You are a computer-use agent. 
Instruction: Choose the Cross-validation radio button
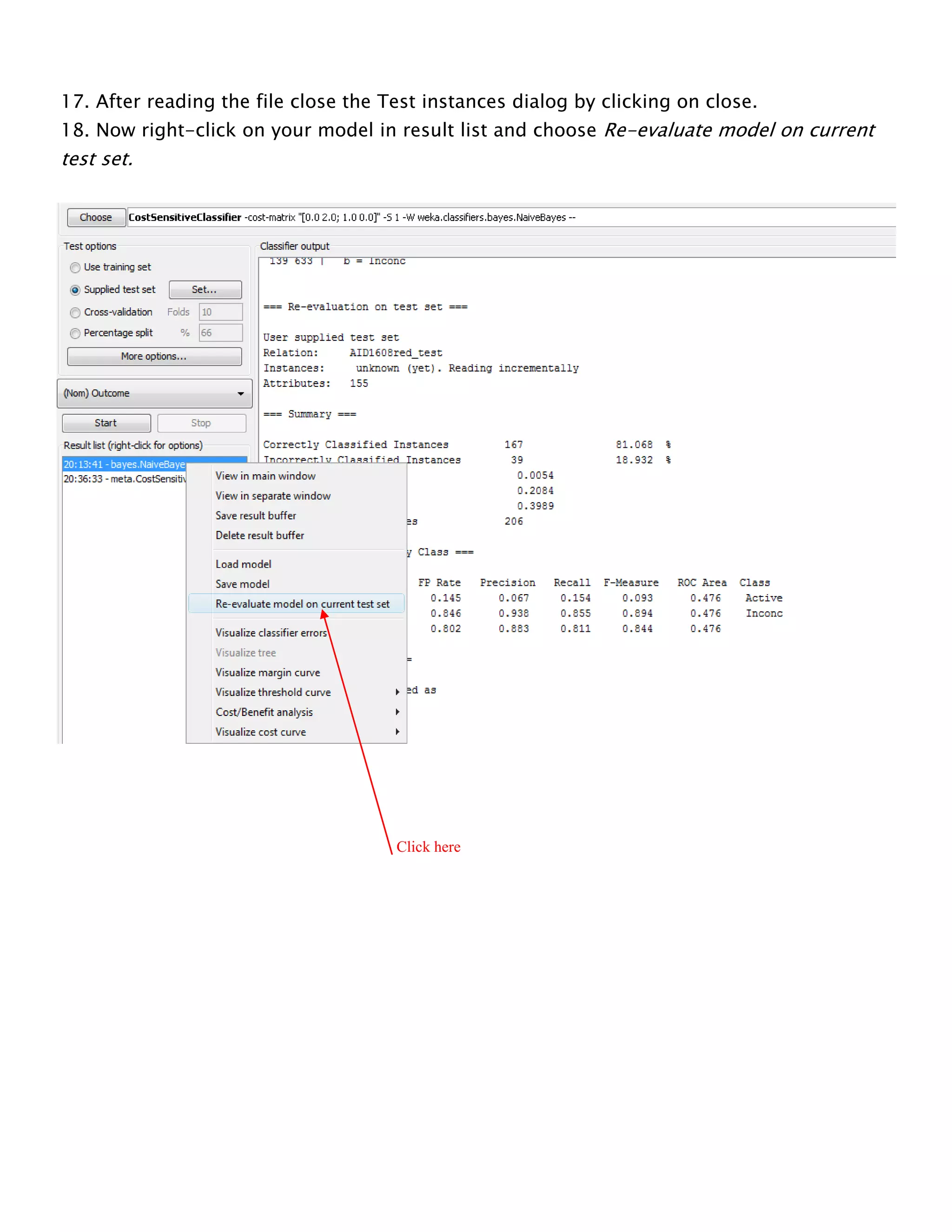[75, 312]
